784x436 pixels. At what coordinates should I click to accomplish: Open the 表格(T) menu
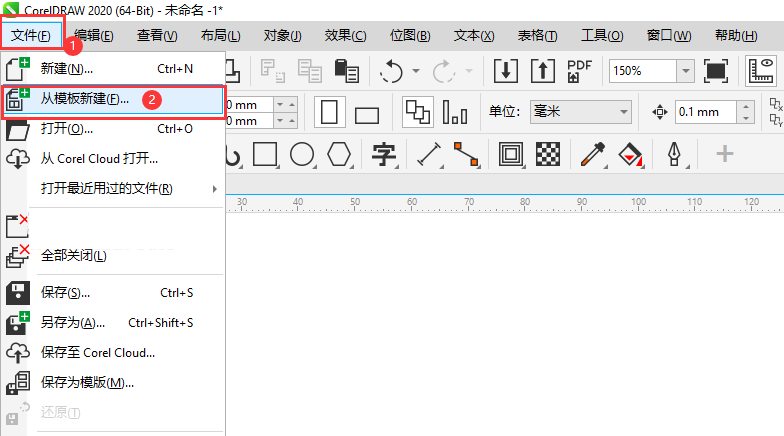(538, 36)
